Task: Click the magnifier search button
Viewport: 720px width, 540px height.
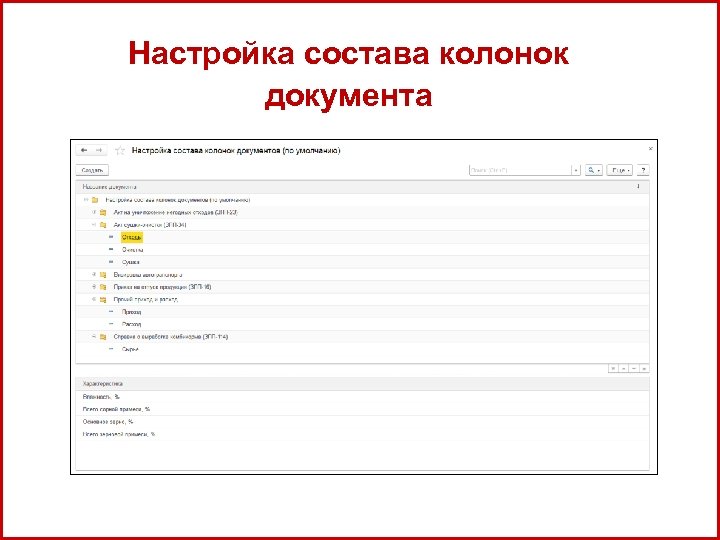Action: [593, 170]
